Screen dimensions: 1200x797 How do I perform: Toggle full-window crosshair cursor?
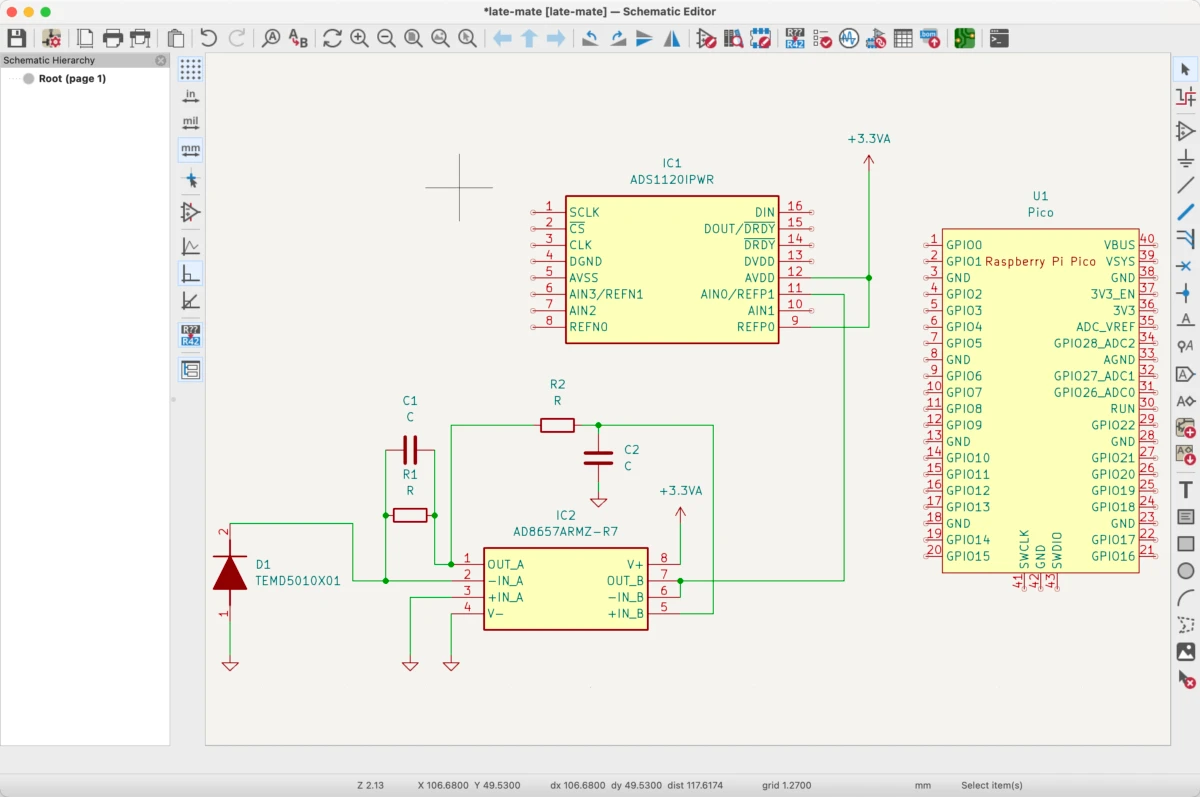pos(190,180)
